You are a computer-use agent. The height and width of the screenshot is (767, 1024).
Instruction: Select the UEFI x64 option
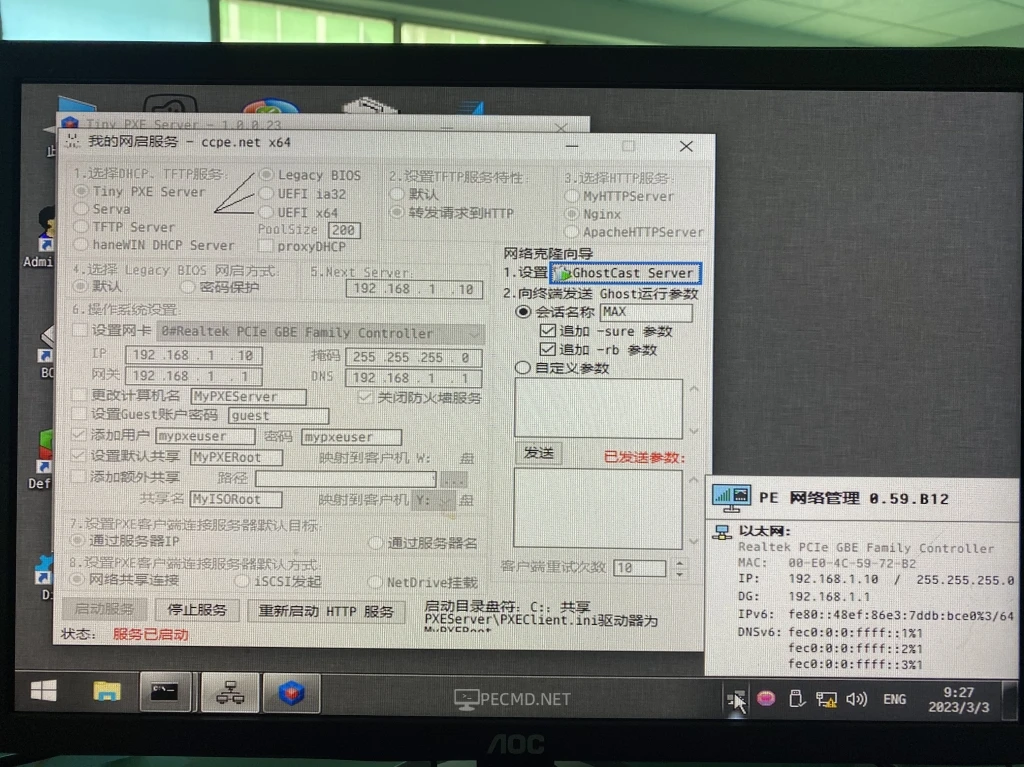click(266, 212)
